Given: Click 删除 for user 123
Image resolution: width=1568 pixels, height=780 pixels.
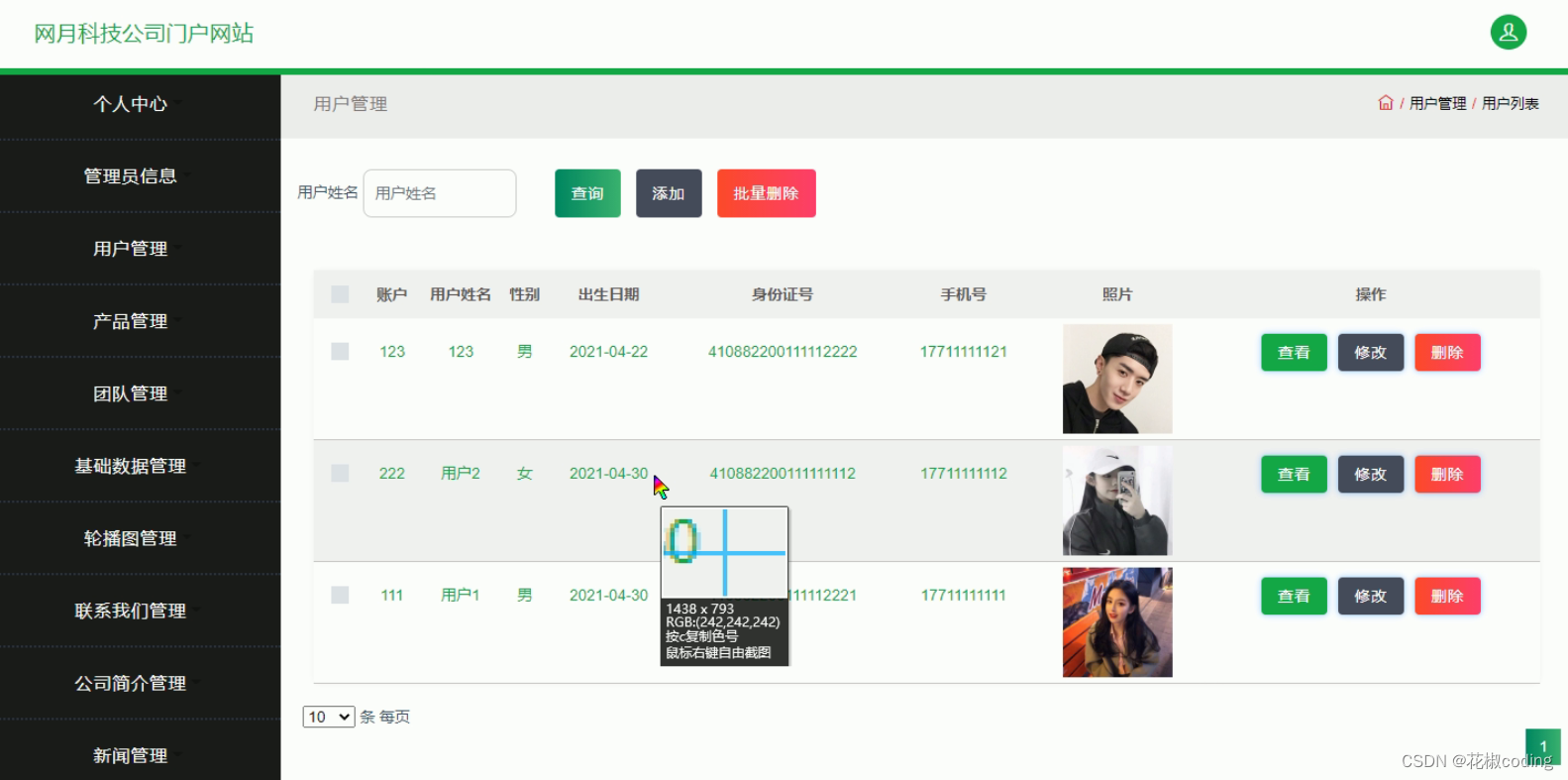Looking at the screenshot, I should (1447, 352).
